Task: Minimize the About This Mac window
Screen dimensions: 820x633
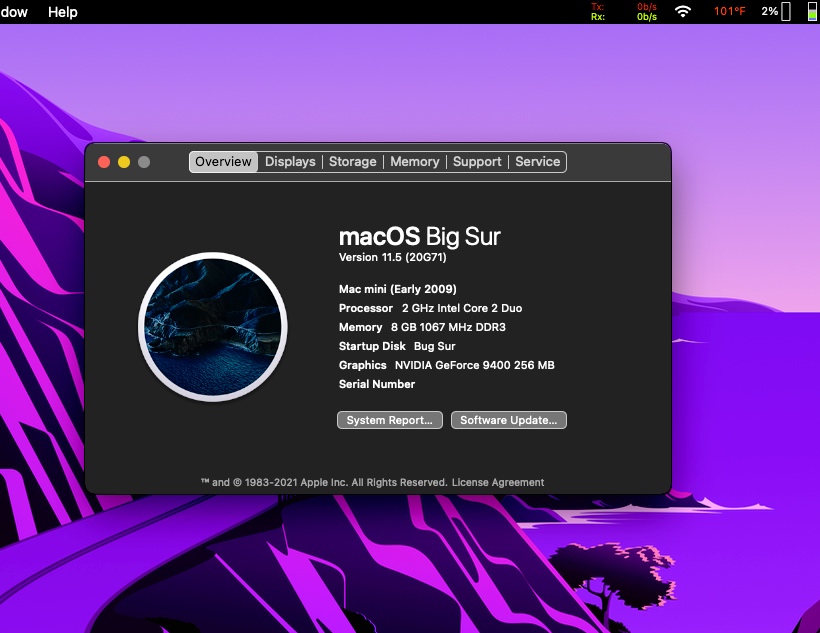Action: tap(124, 162)
